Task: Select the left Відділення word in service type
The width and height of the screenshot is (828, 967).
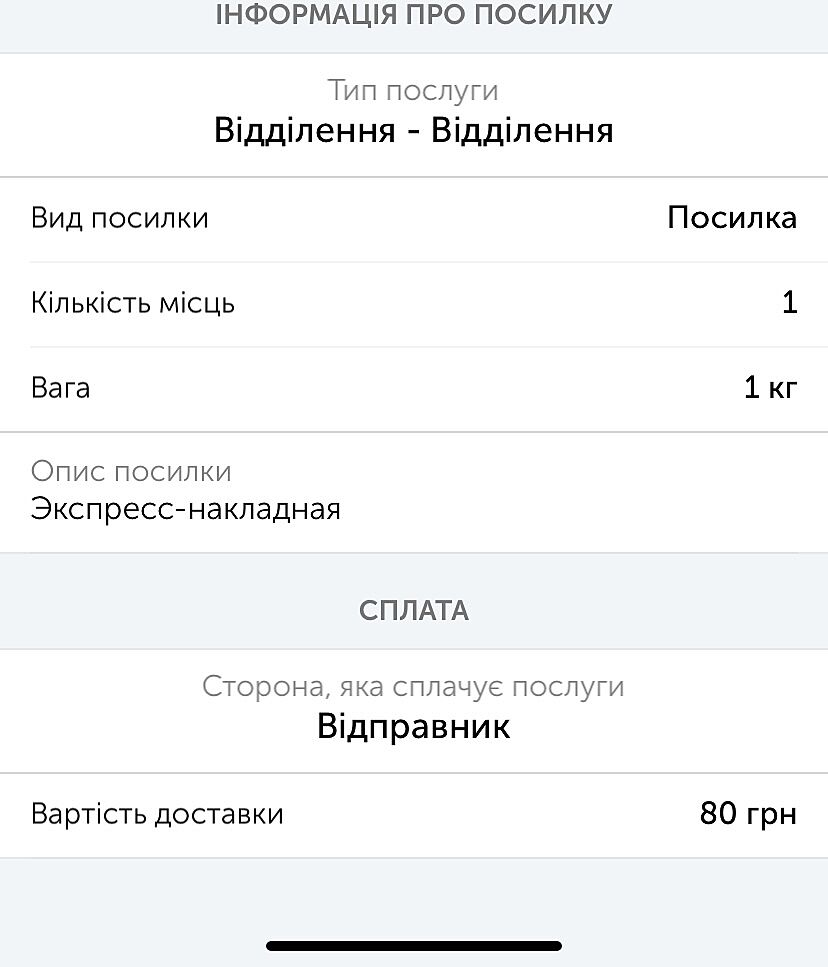Action: tap(304, 131)
